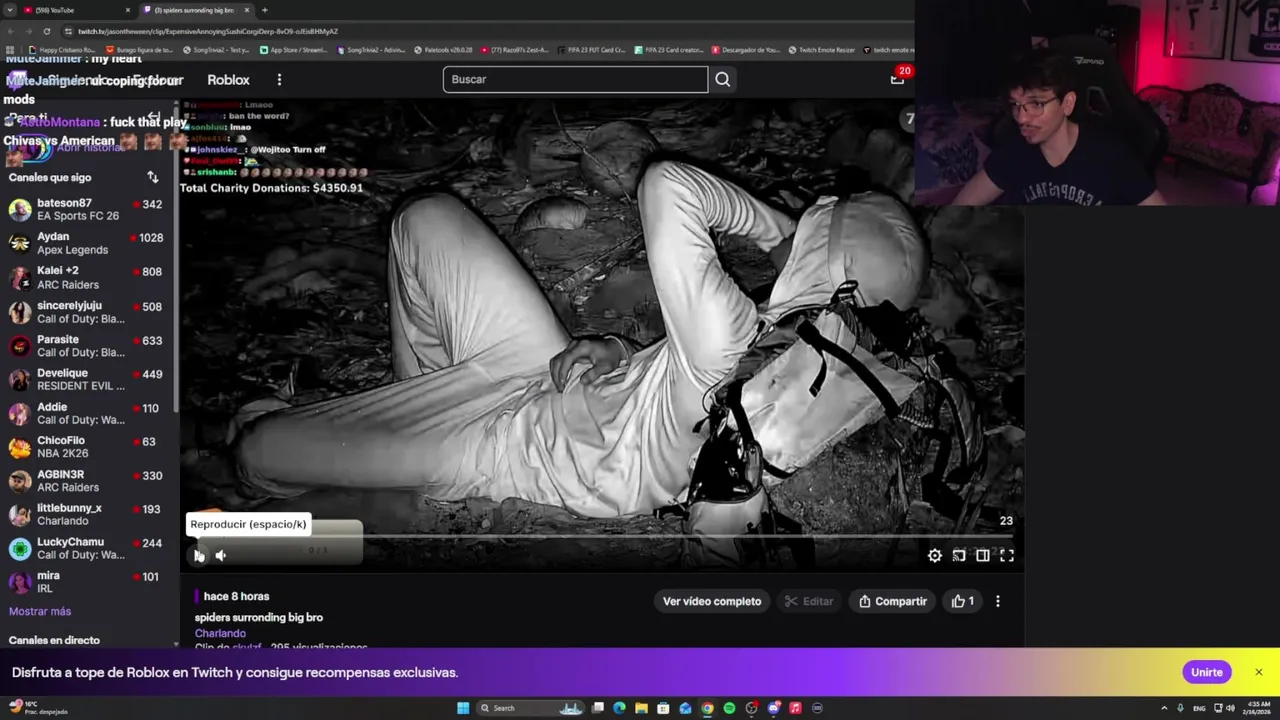
Task: Open LuckyChamu channel in the sidebar
Action: click(x=87, y=548)
